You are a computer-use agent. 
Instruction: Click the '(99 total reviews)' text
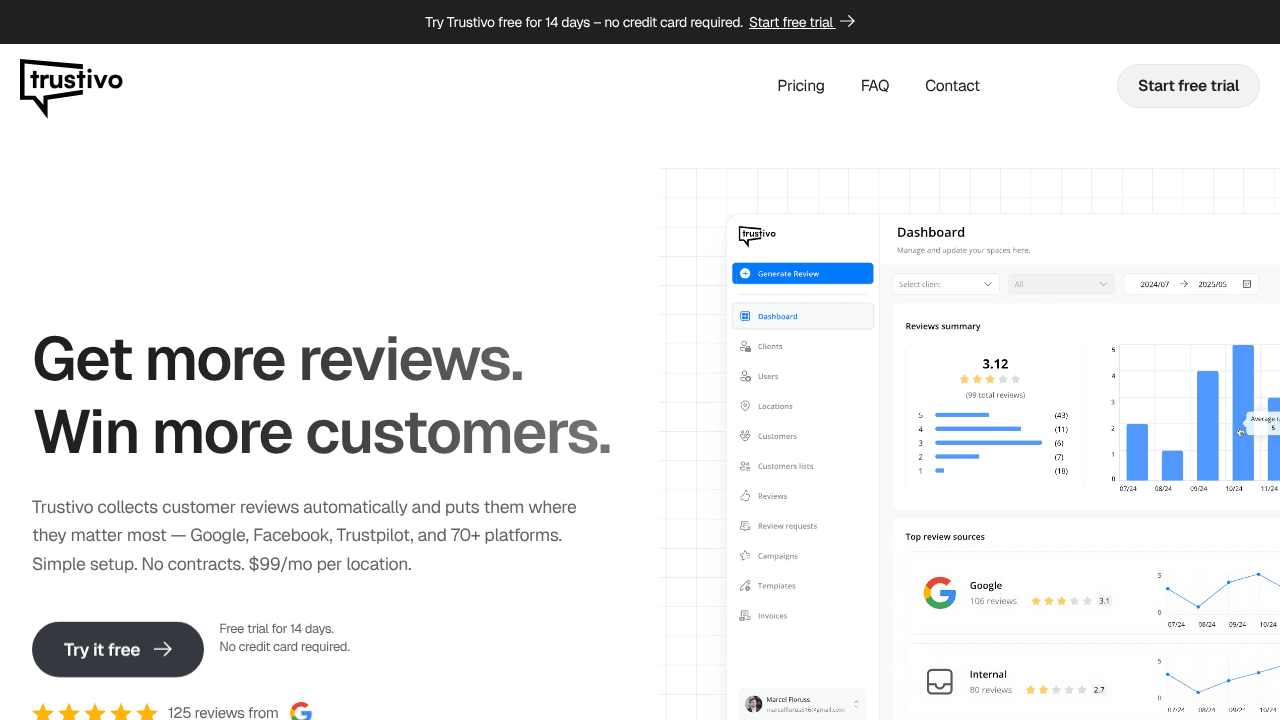(x=995, y=395)
